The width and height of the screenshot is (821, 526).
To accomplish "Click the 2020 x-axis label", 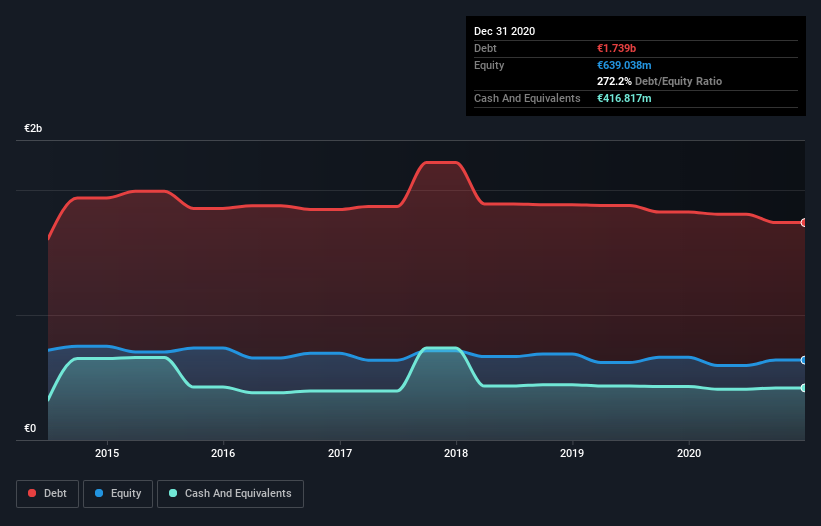I will coord(689,453).
